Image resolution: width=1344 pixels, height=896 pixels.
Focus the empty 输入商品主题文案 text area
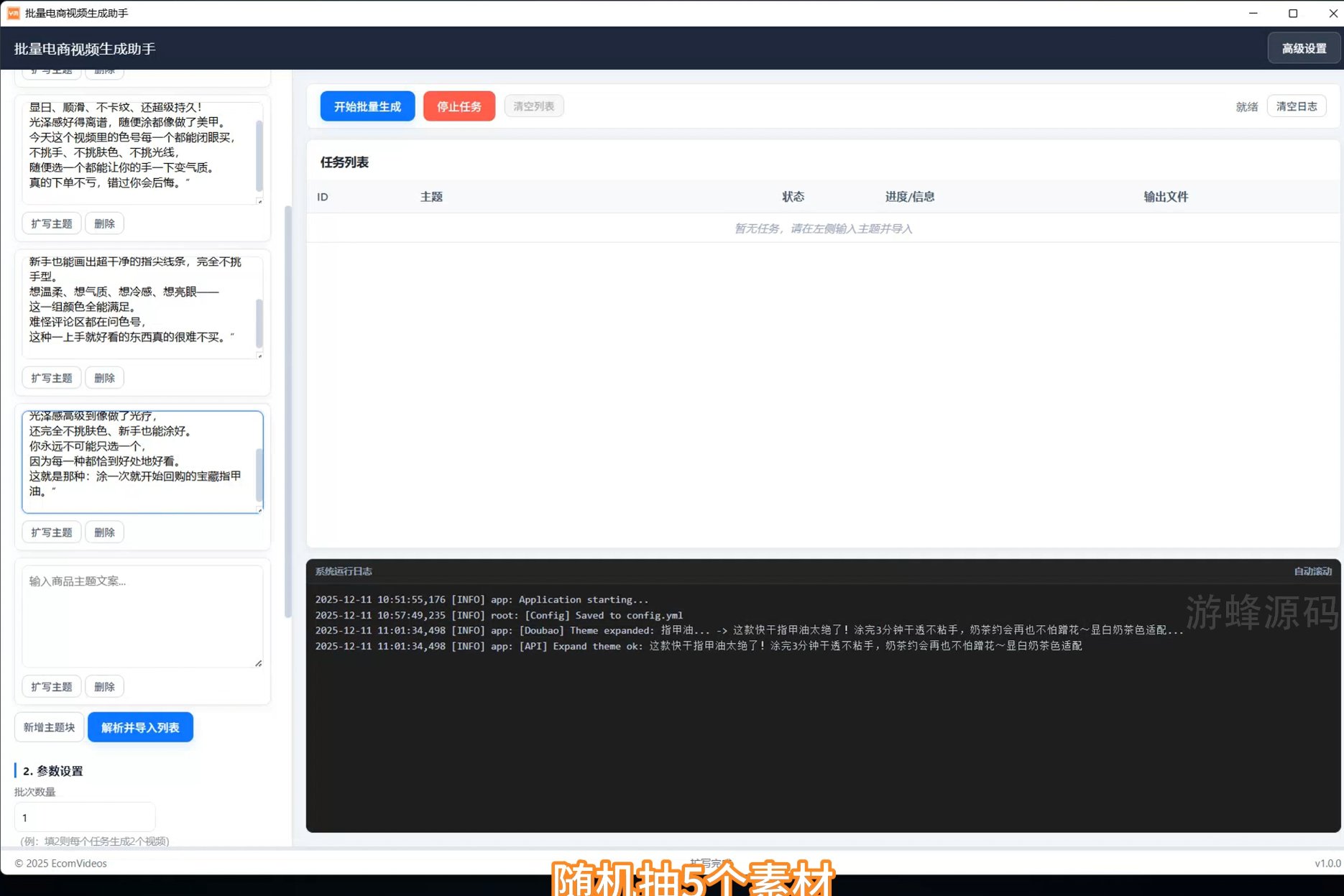pyautogui.click(x=142, y=616)
